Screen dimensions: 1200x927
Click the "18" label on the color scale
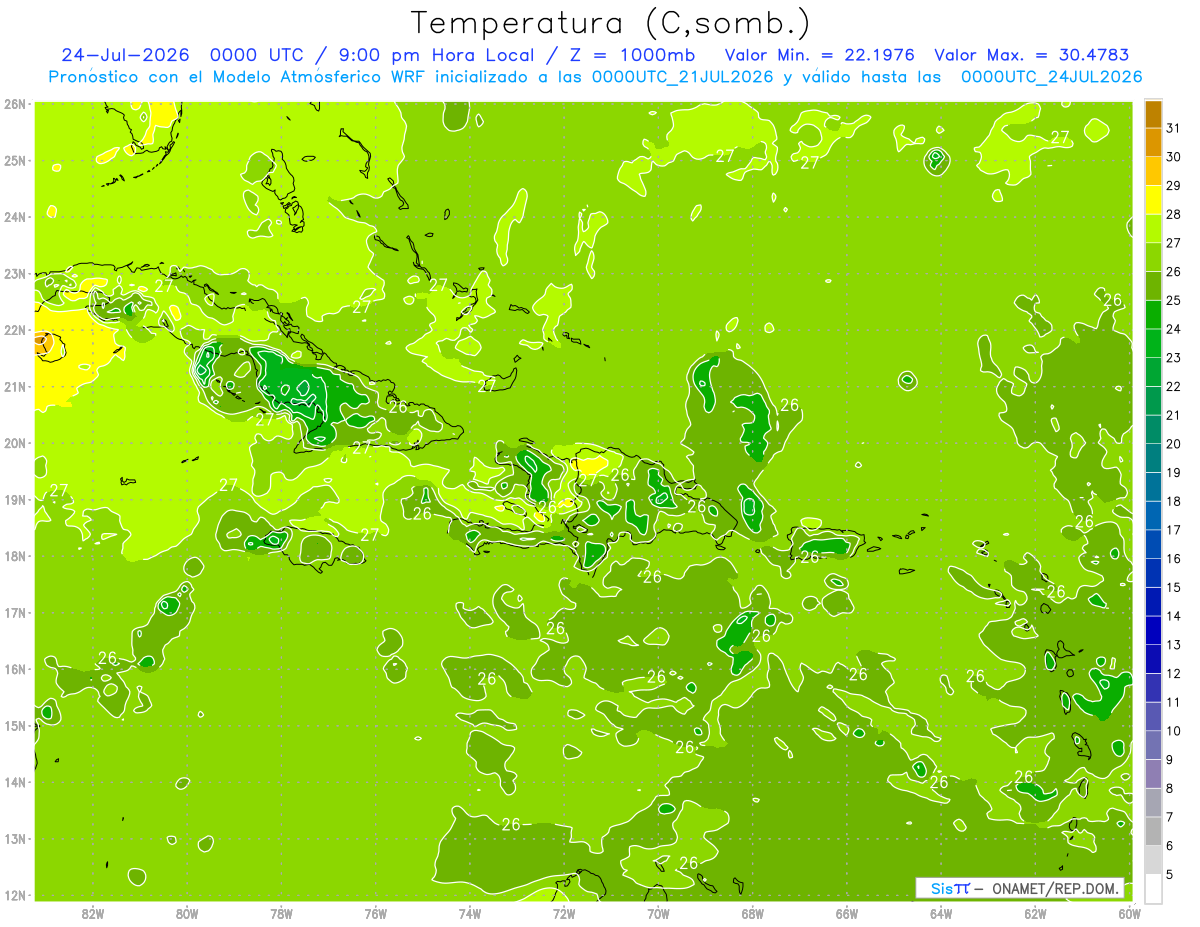click(1173, 501)
